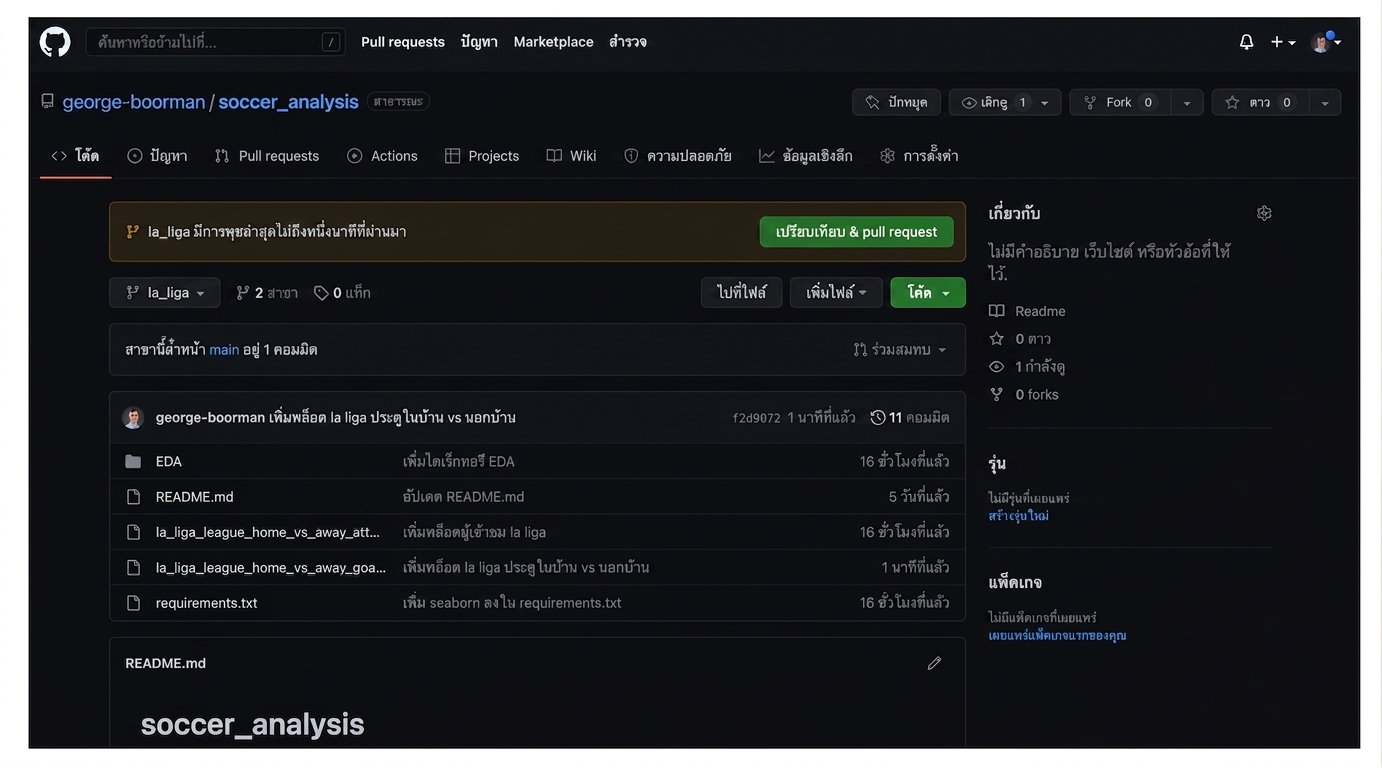The width and height of the screenshot is (1382, 768).
Task: Open ปัญหา in top navigation
Action: (x=479, y=42)
